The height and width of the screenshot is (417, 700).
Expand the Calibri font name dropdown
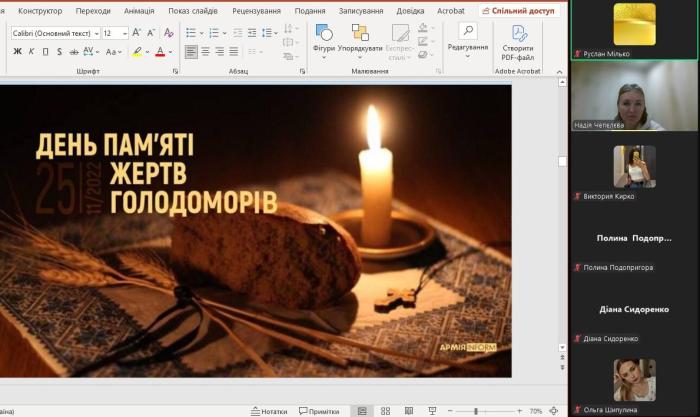point(96,33)
